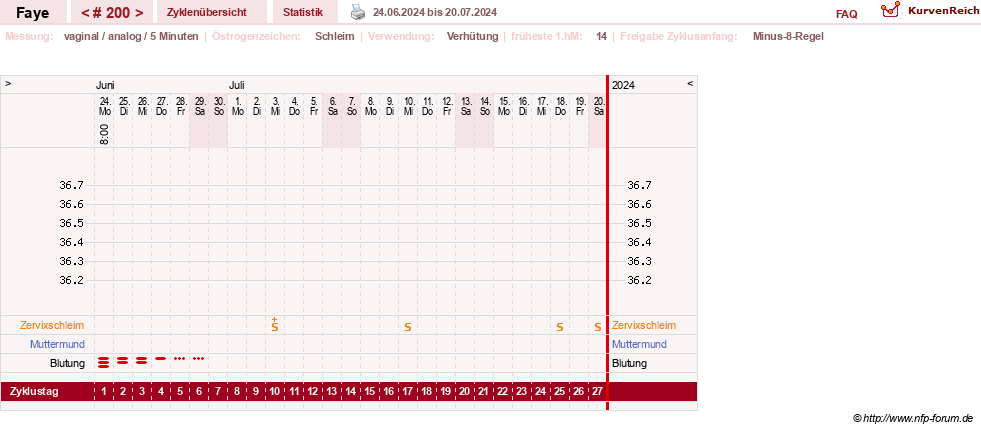Open the Statistik tab

pos(303,12)
